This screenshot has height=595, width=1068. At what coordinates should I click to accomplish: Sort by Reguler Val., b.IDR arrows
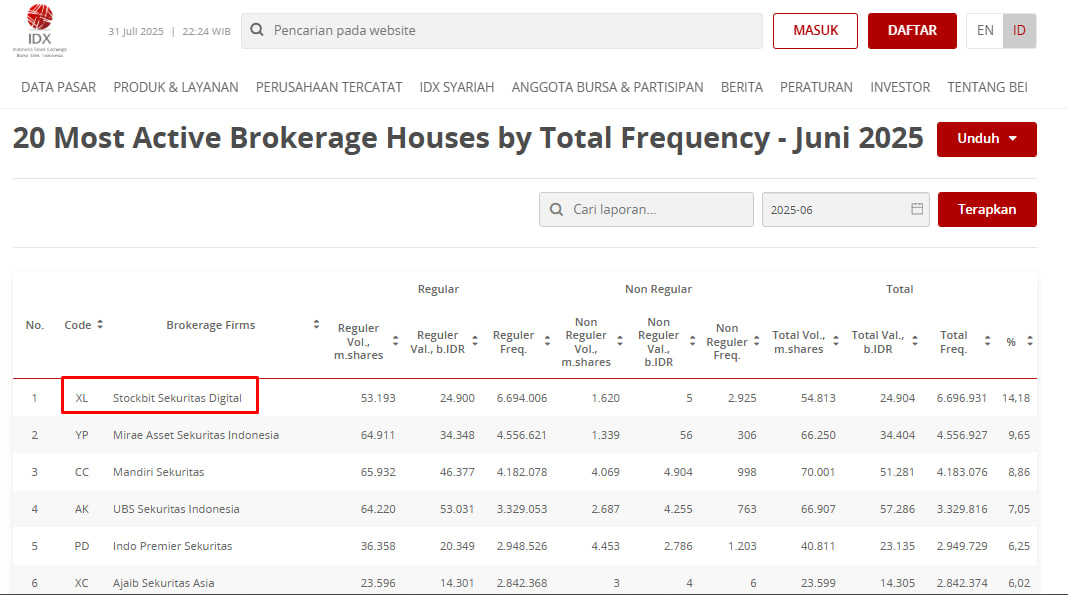click(x=475, y=341)
